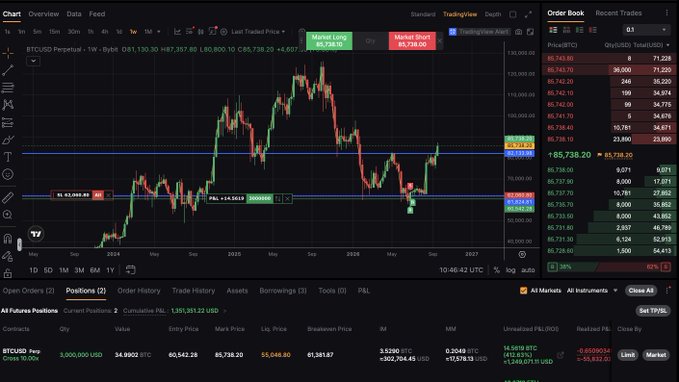The height and width of the screenshot is (382, 679).
Task: Select the XABCD pattern tool
Action: (8, 105)
